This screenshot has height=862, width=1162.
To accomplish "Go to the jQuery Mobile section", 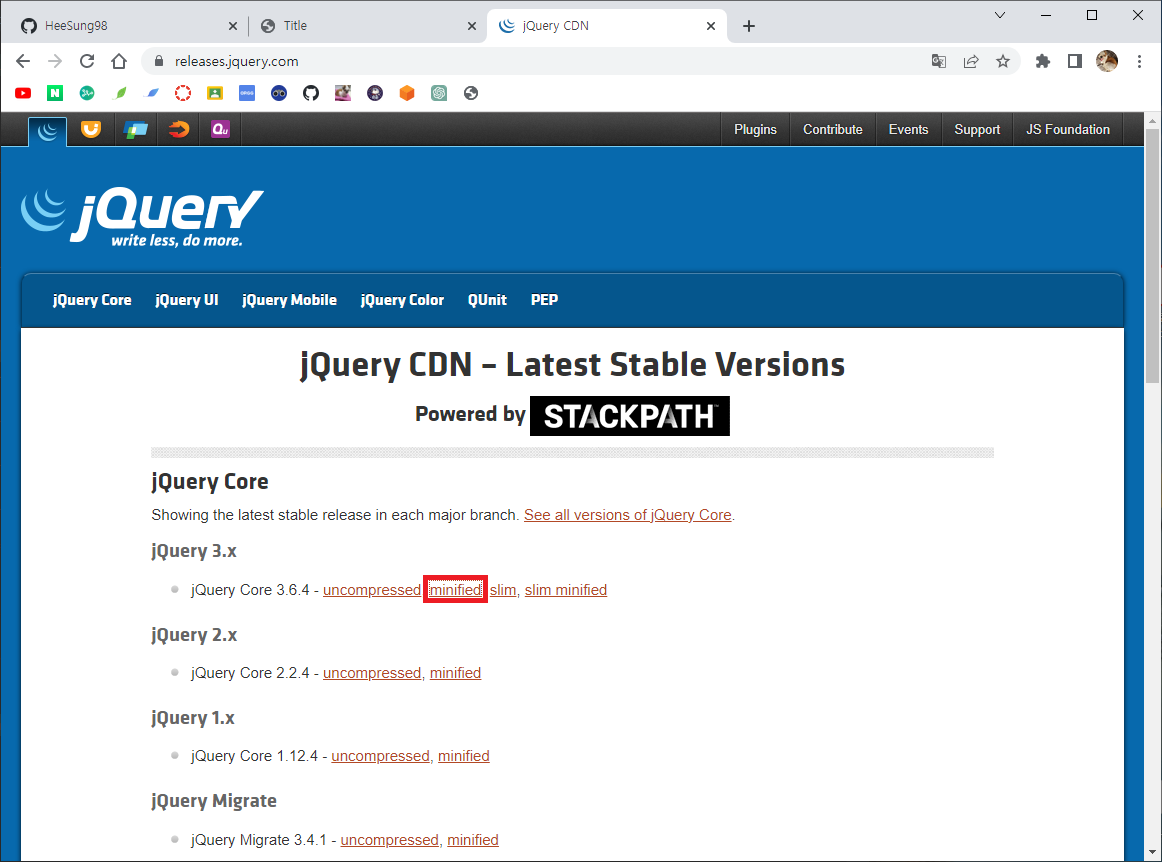I will click(290, 300).
